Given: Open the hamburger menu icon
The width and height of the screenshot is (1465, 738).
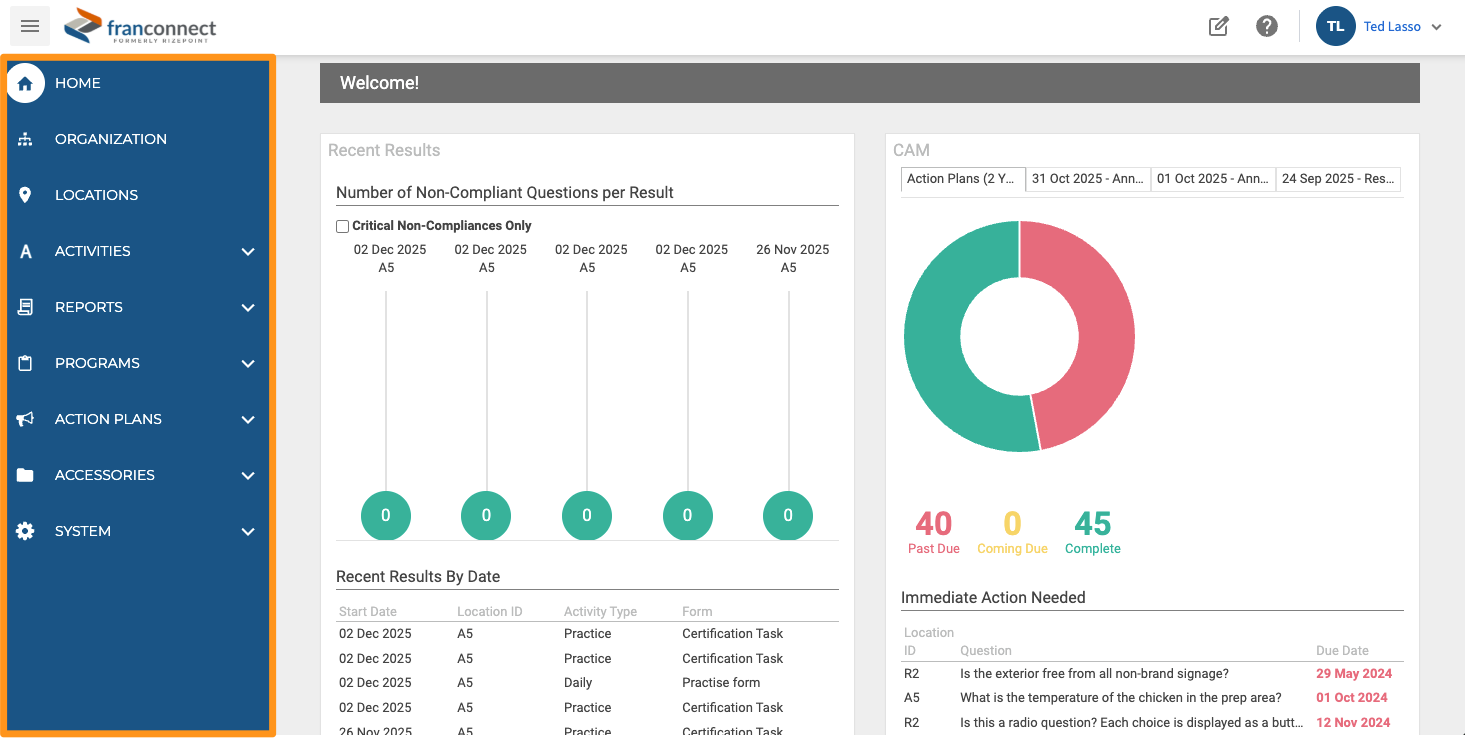Looking at the screenshot, I should 30,26.
